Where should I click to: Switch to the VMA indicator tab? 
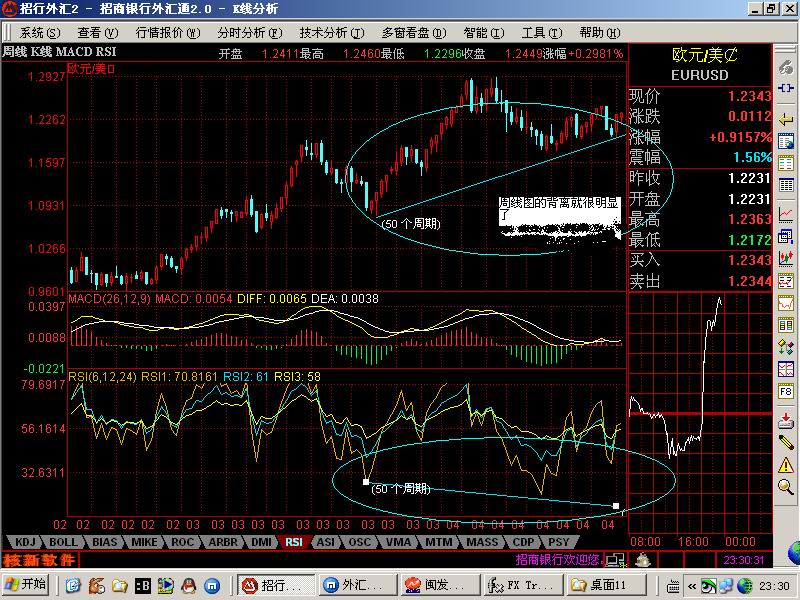coord(398,542)
